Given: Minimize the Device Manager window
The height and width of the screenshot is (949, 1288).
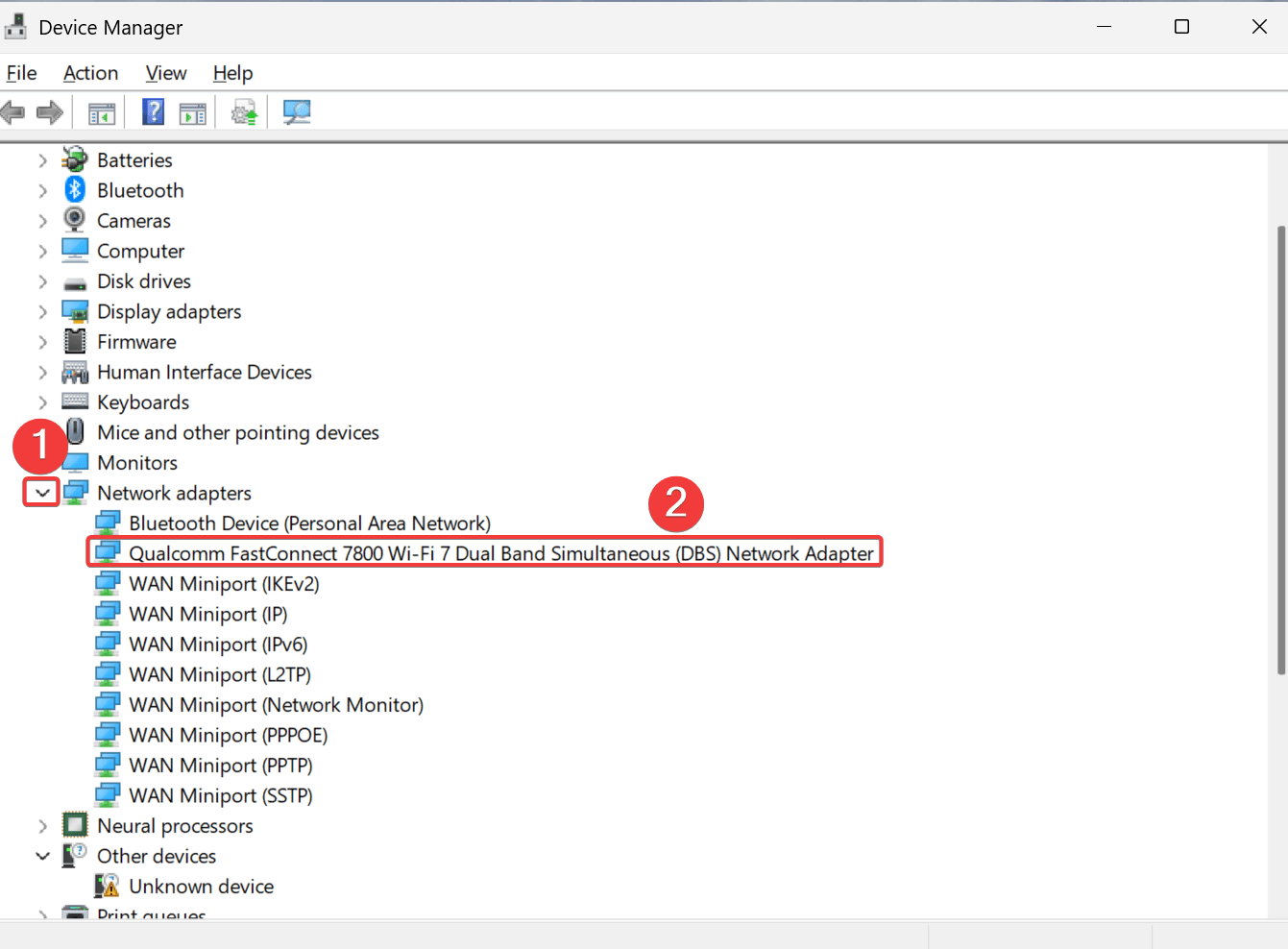Looking at the screenshot, I should 1105,27.
